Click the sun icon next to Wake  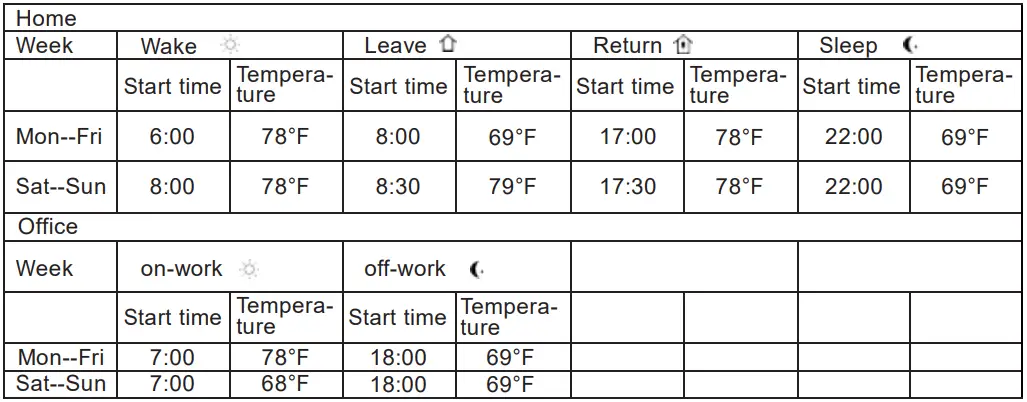point(231,46)
